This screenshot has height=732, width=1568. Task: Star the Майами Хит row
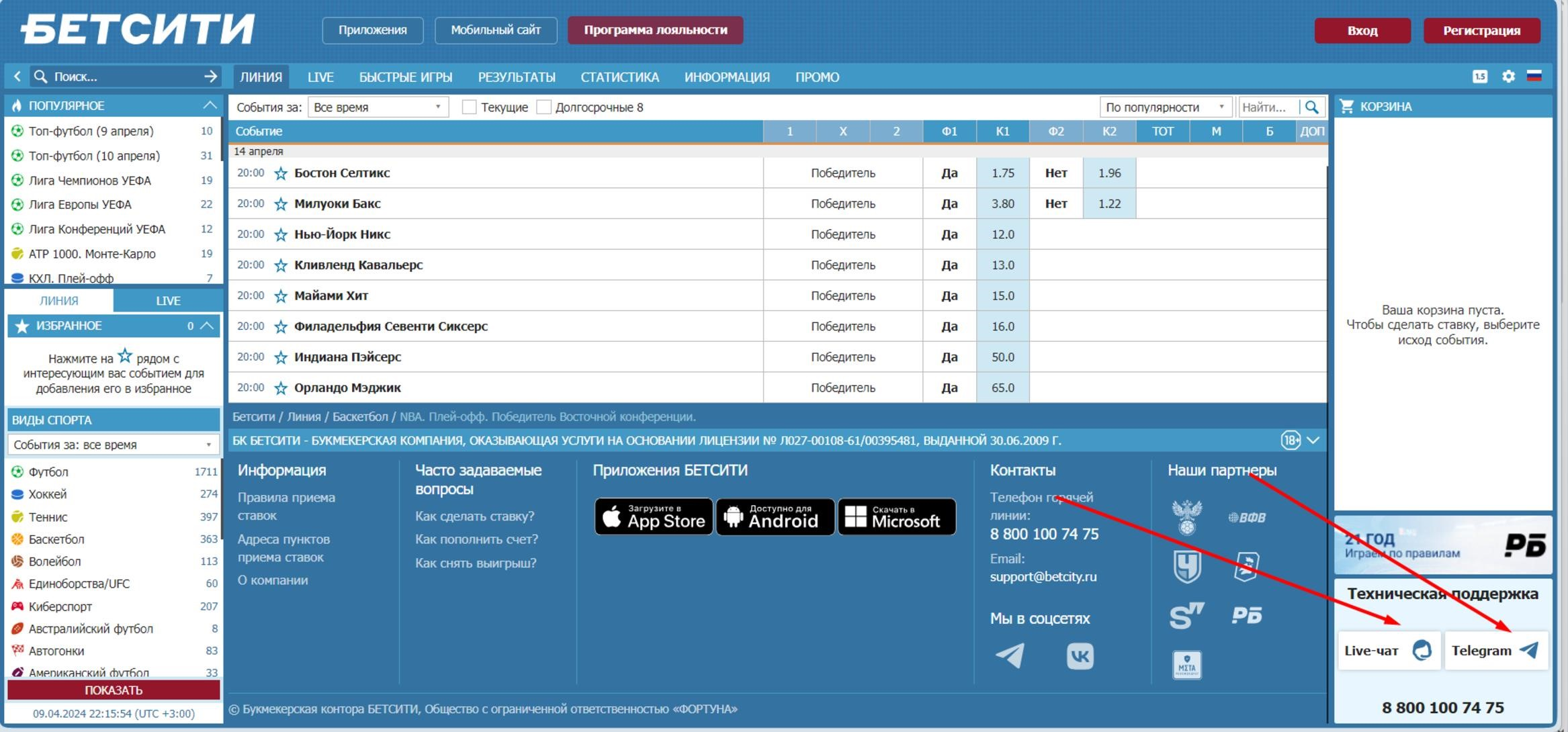click(281, 296)
